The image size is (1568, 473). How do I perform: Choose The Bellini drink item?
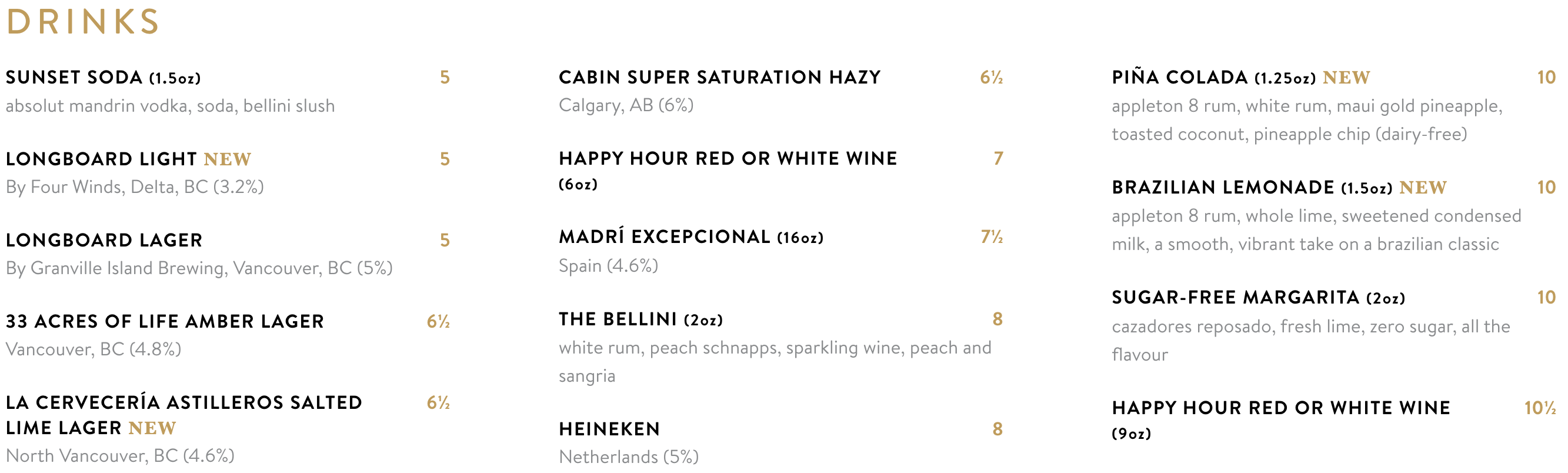pyautogui.click(x=640, y=319)
